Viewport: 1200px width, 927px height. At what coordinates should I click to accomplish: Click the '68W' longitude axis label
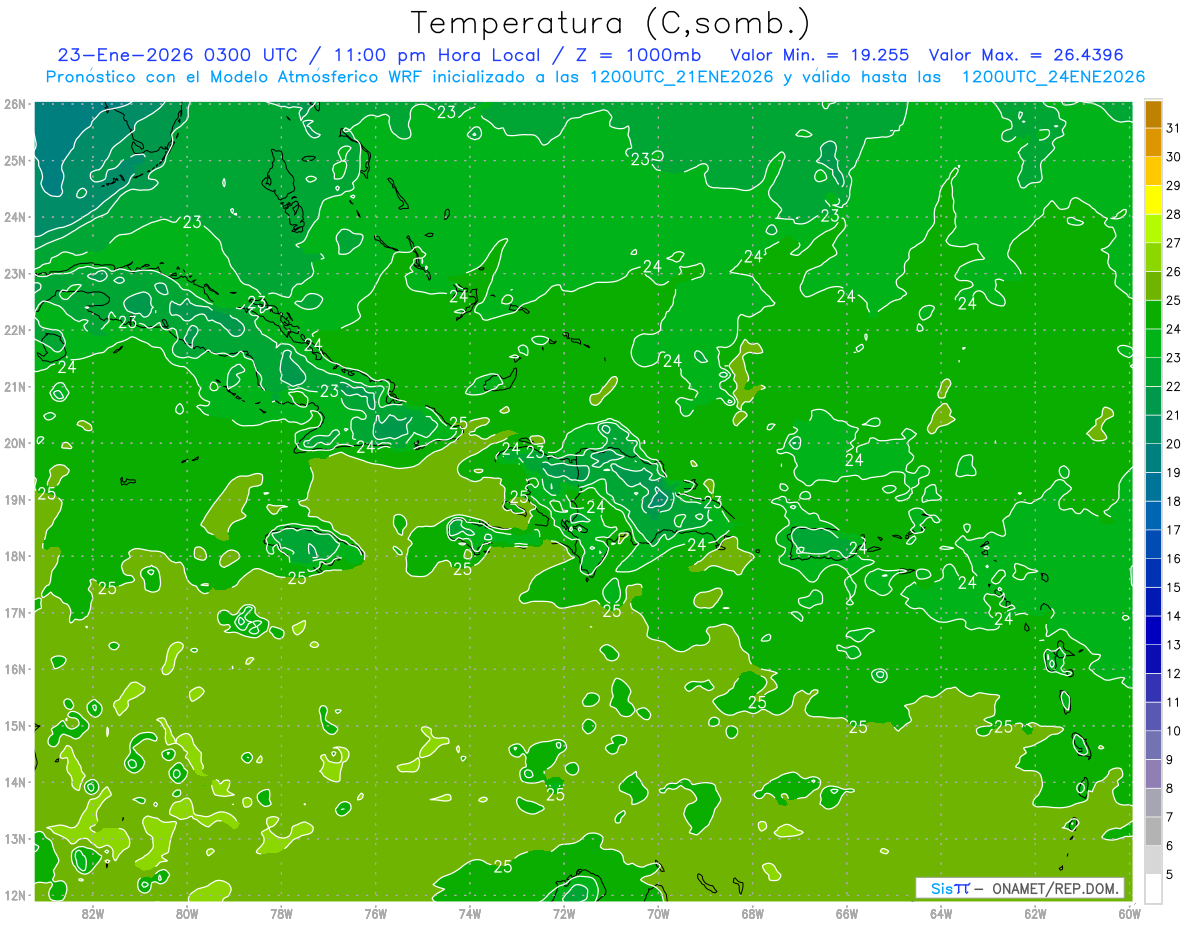(752, 913)
